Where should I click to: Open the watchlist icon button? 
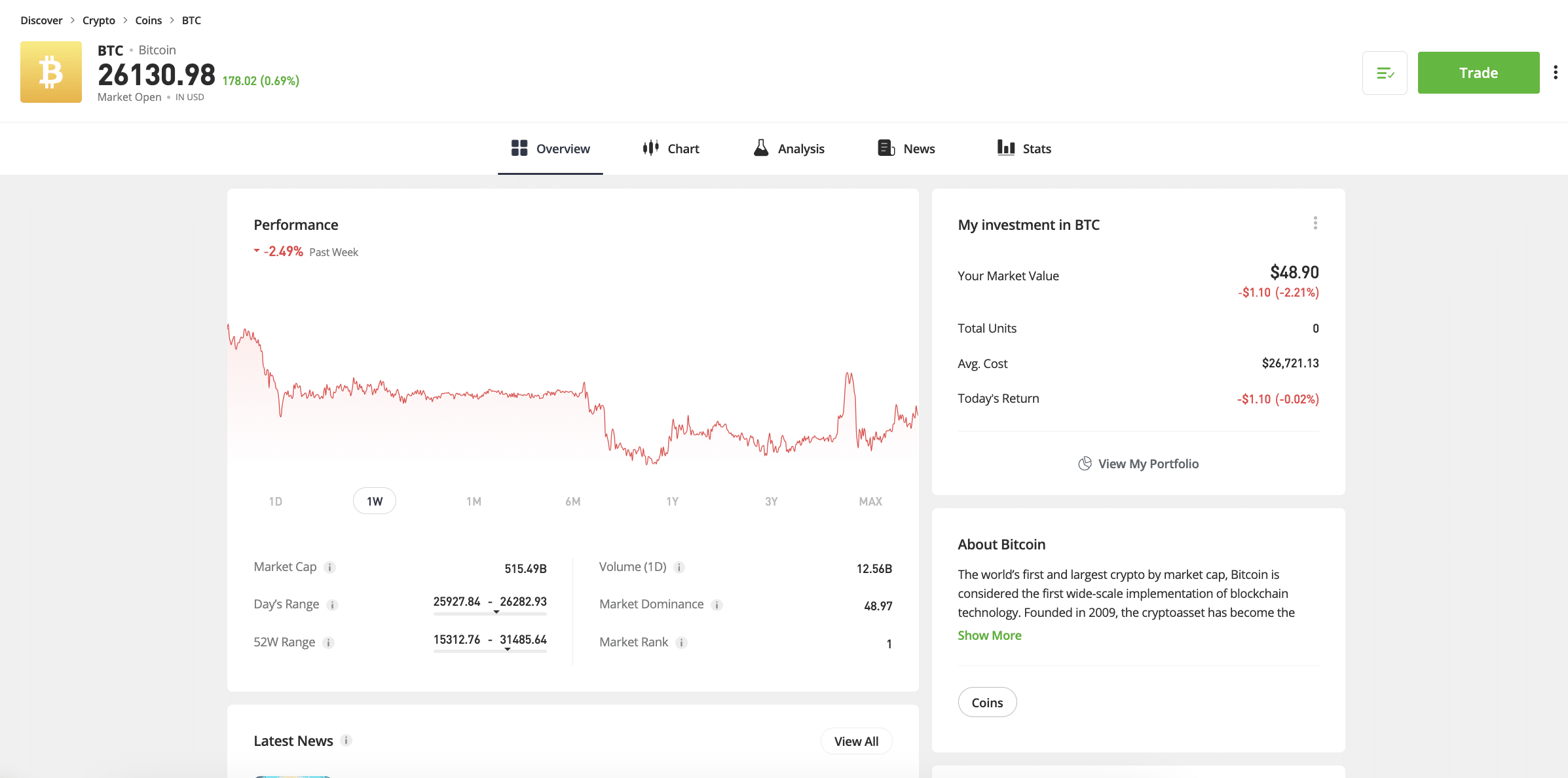tap(1385, 73)
